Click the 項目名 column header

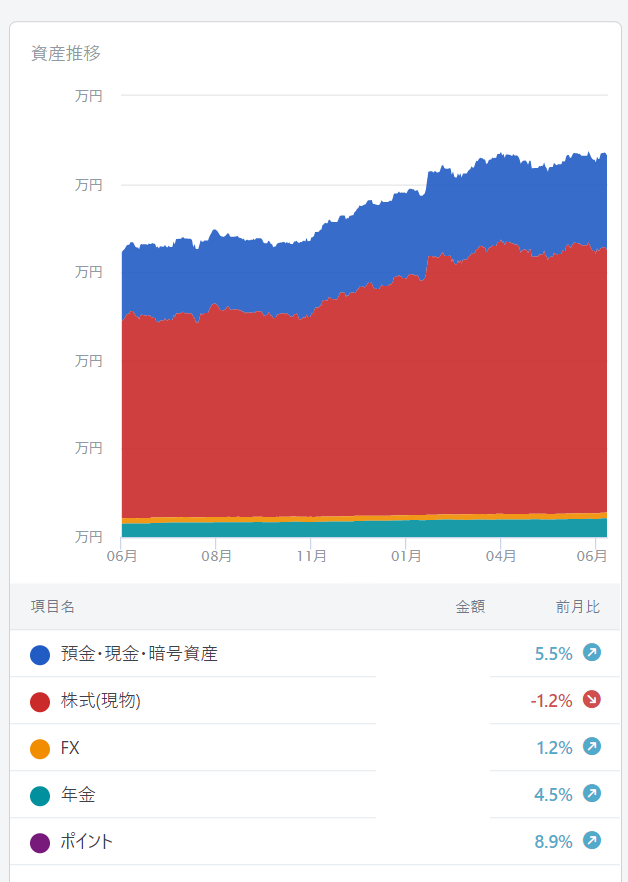pyautogui.click(x=53, y=607)
